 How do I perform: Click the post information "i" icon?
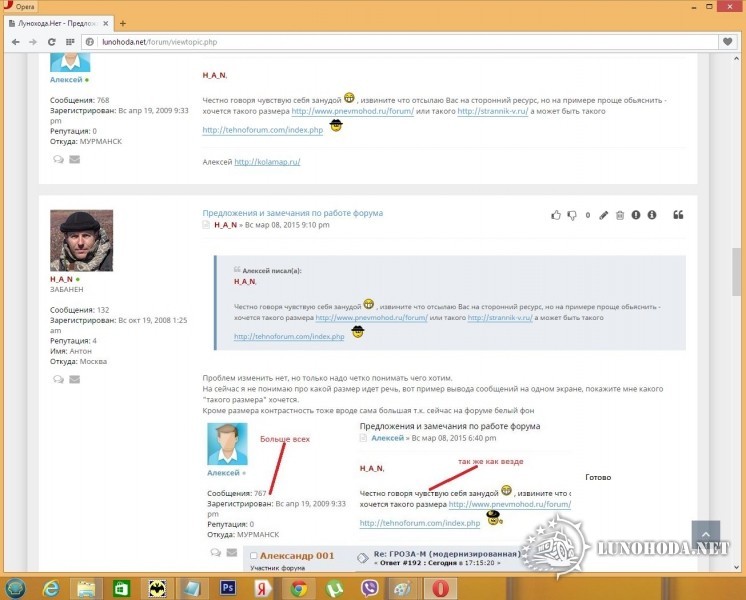click(x=652, y=215)
